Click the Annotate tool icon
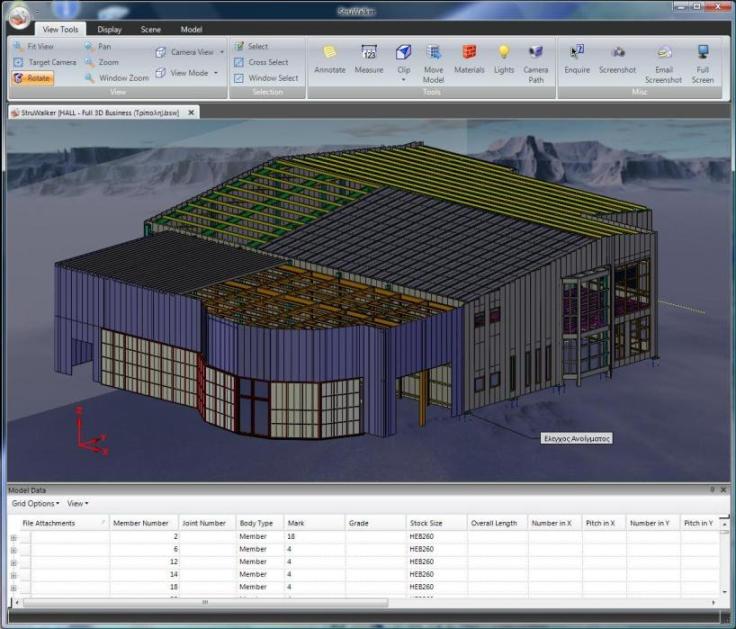Viewport: 736px width, 629px height. pos(329,53)
